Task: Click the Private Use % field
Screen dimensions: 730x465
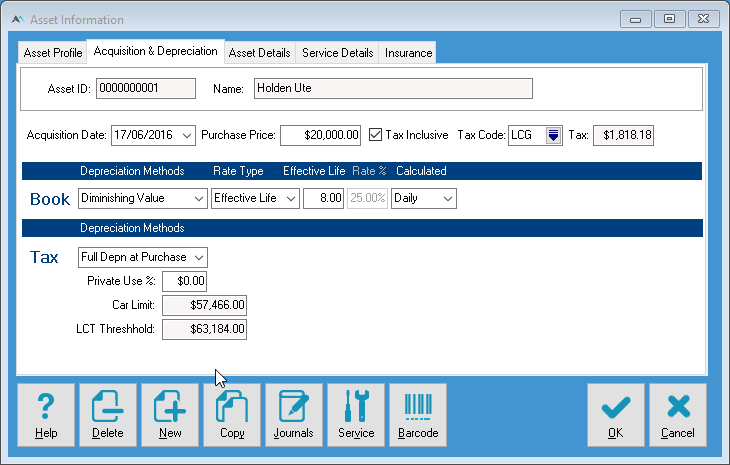Action: tap(184, 282)
